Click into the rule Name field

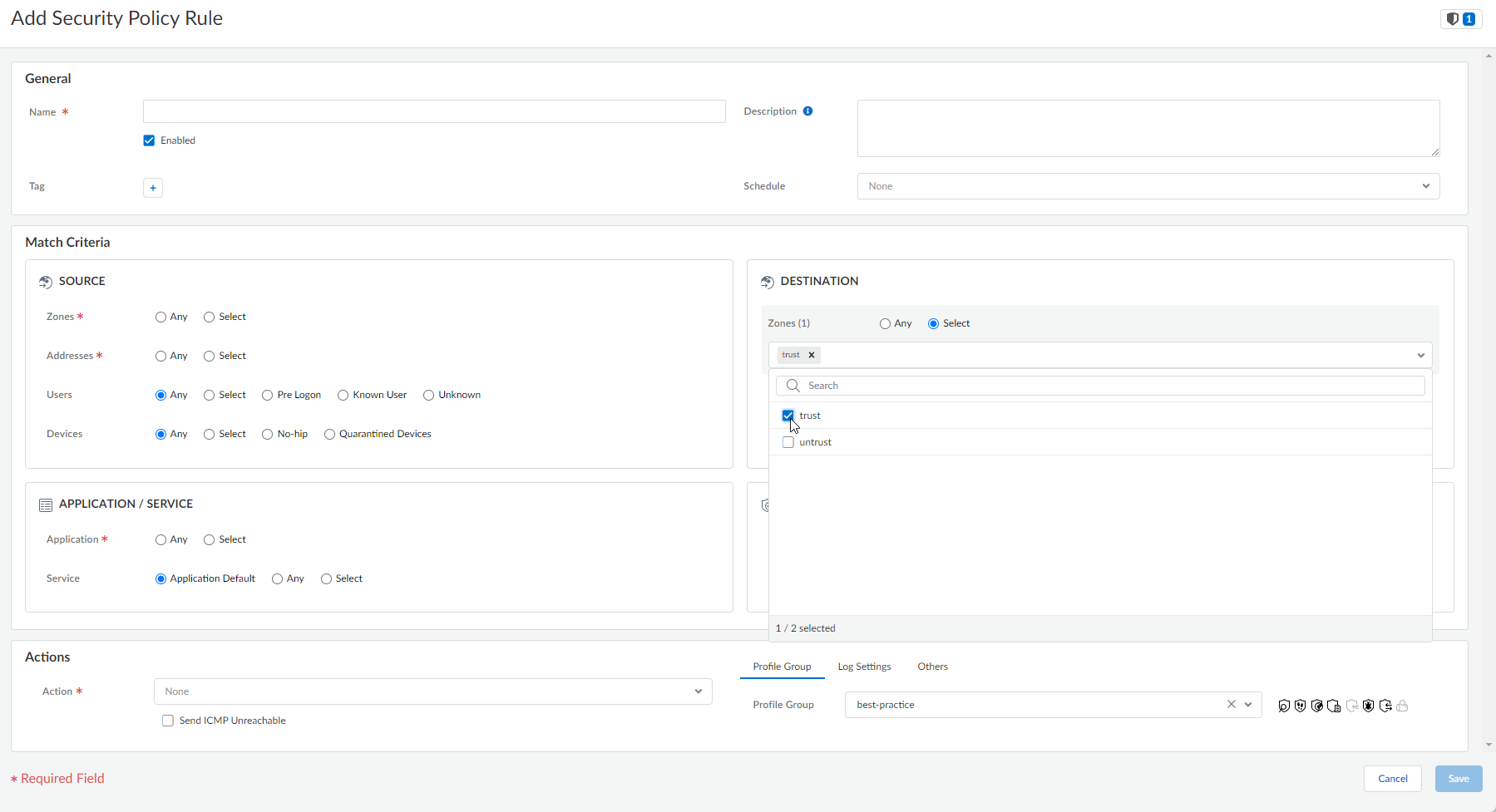[x=434, y=112]
